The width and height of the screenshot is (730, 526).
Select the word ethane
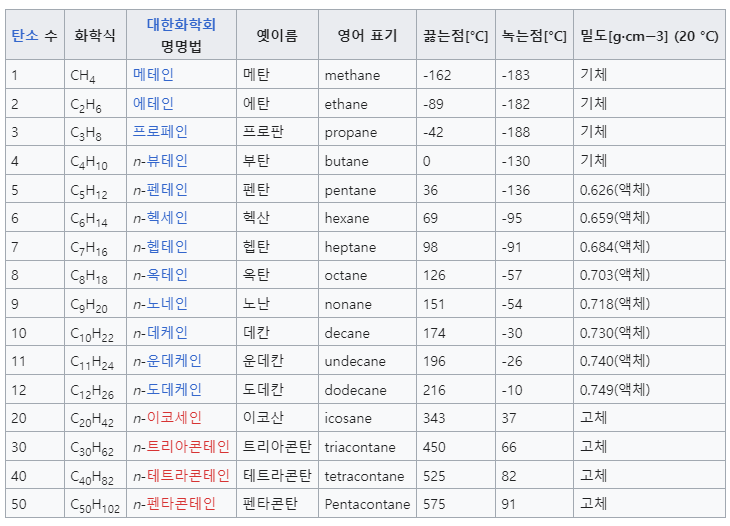[346, 104]
